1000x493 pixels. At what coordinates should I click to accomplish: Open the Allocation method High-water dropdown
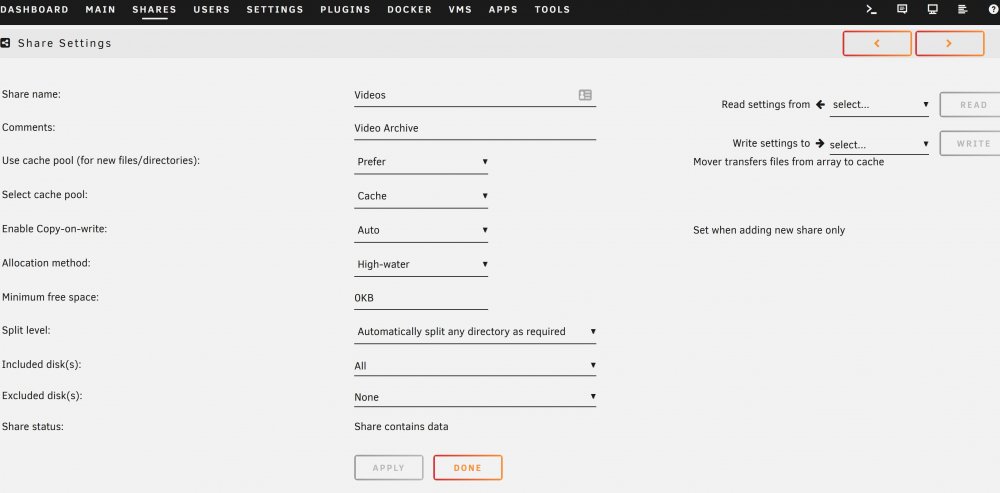pyautogui.click(x=421, y=265)
